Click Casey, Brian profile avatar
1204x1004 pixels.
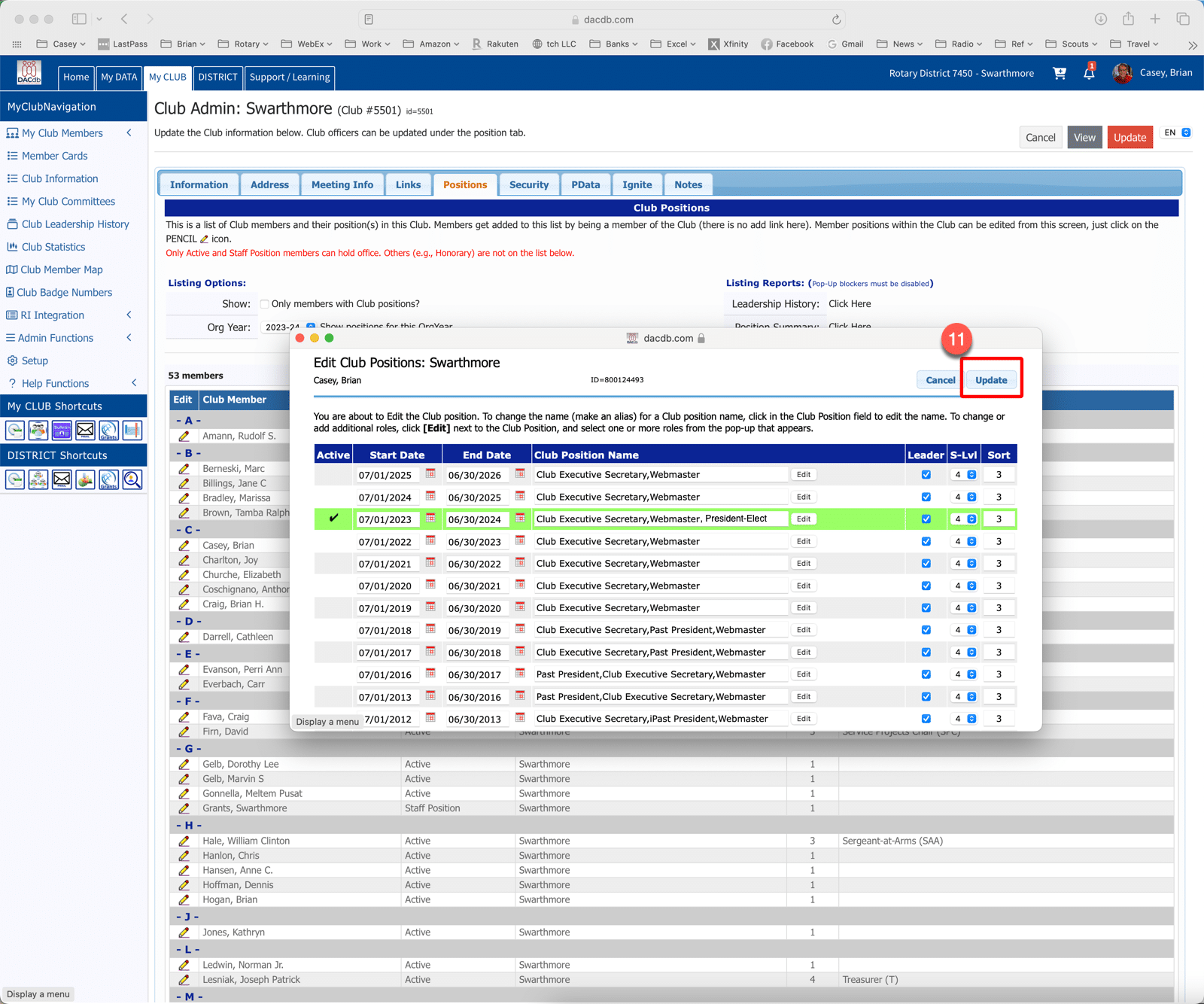coord(1122,73)
